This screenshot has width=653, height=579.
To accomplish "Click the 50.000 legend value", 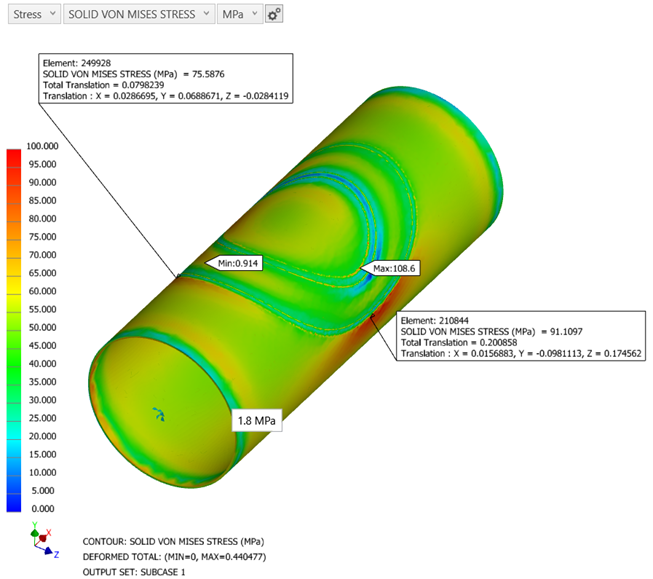I will pos(45,328).
